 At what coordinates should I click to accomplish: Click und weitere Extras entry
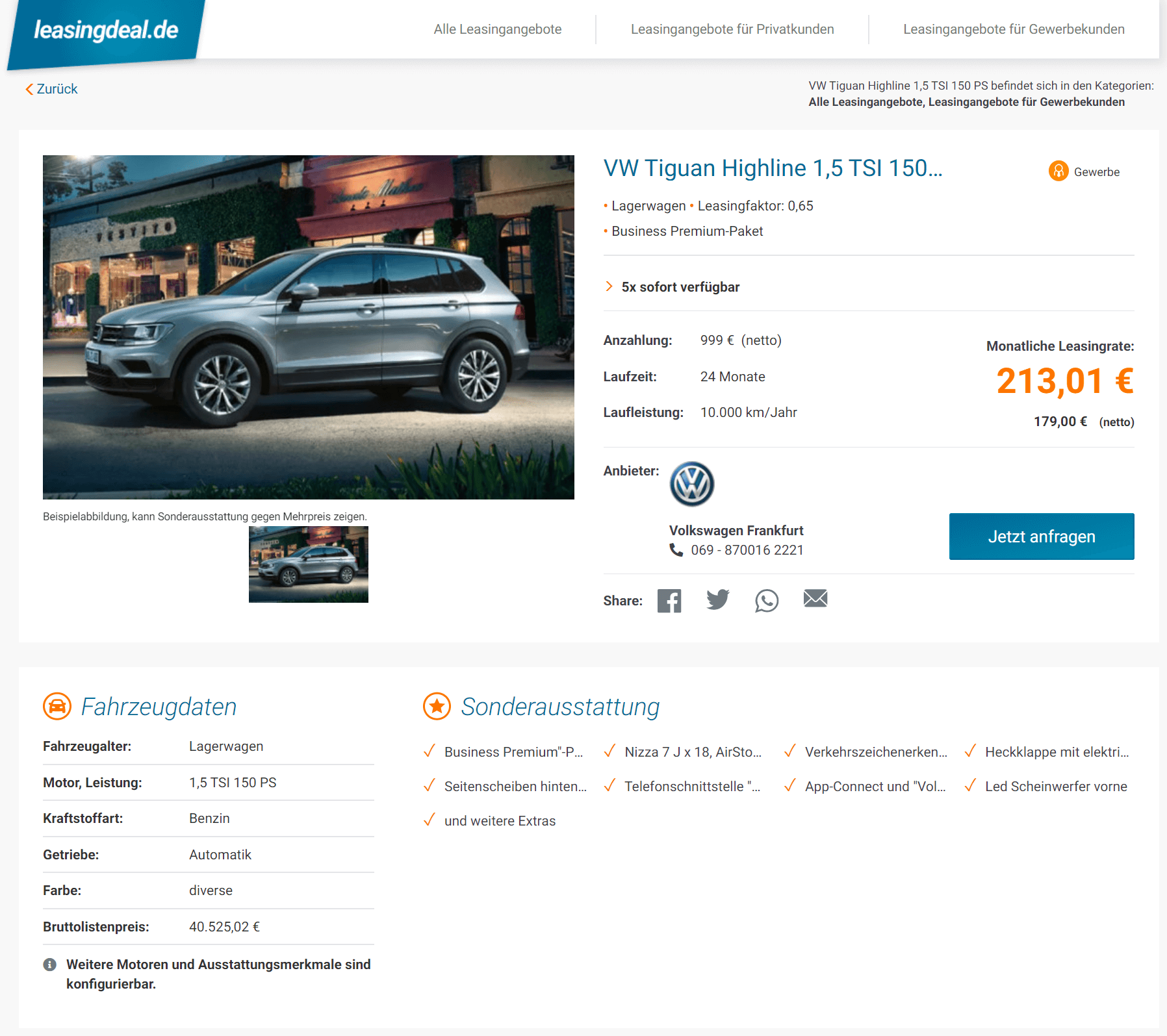[x=500, y=821]
